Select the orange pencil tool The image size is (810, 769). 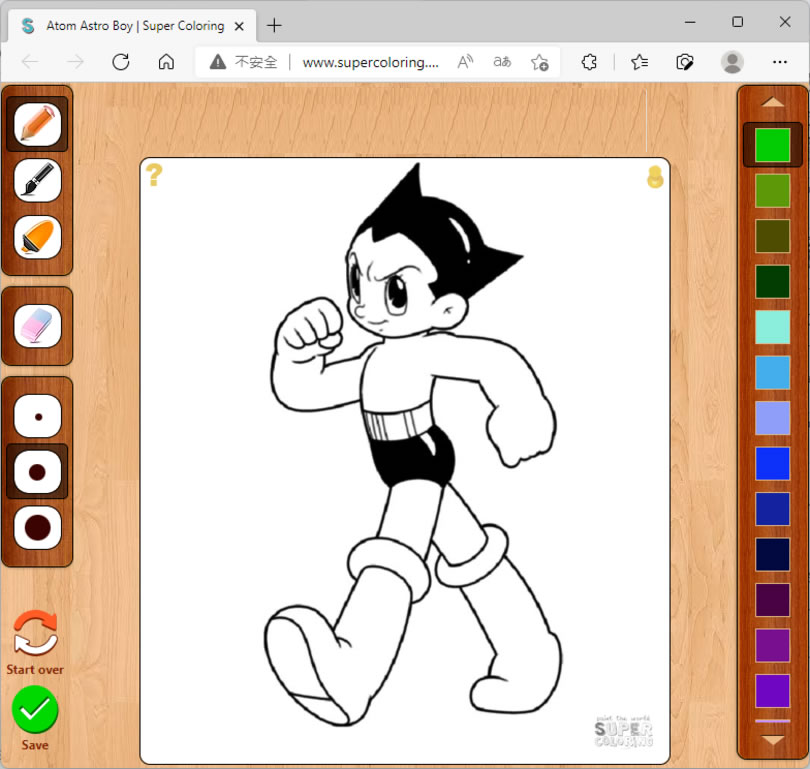pos(37,124)
